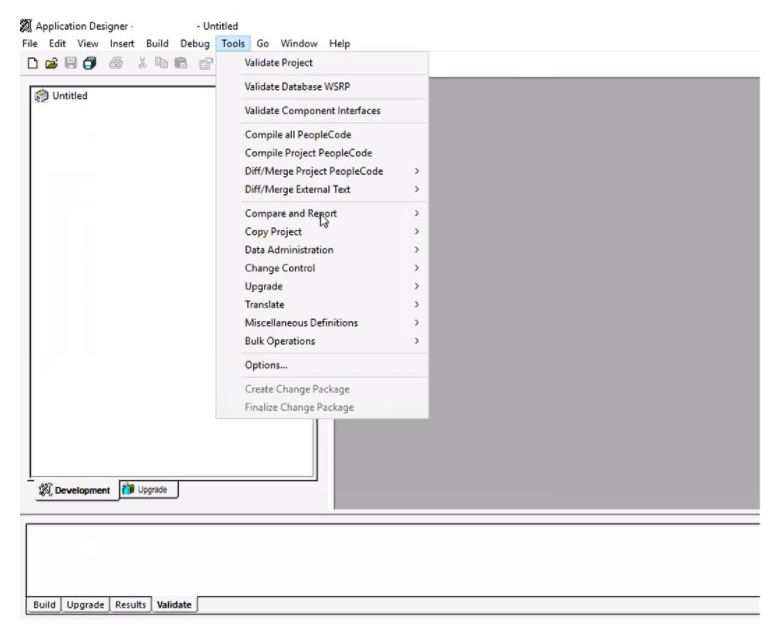This screenshot has height=638, width=770.
Task: Expand the Translate submenu arrow
Action: pos(416,304)
